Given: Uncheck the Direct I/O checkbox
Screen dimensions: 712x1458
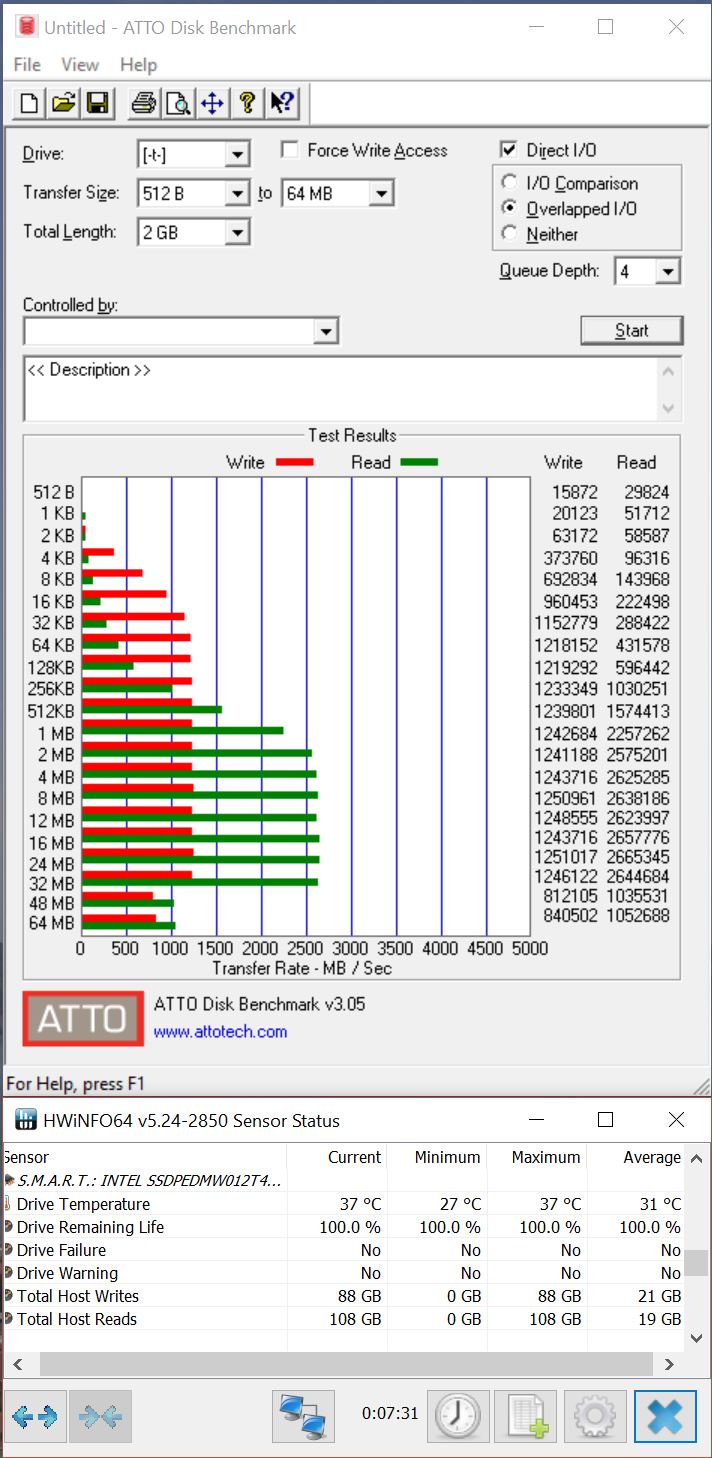Looking at the screenshot, I should click(x=509, y=150).
